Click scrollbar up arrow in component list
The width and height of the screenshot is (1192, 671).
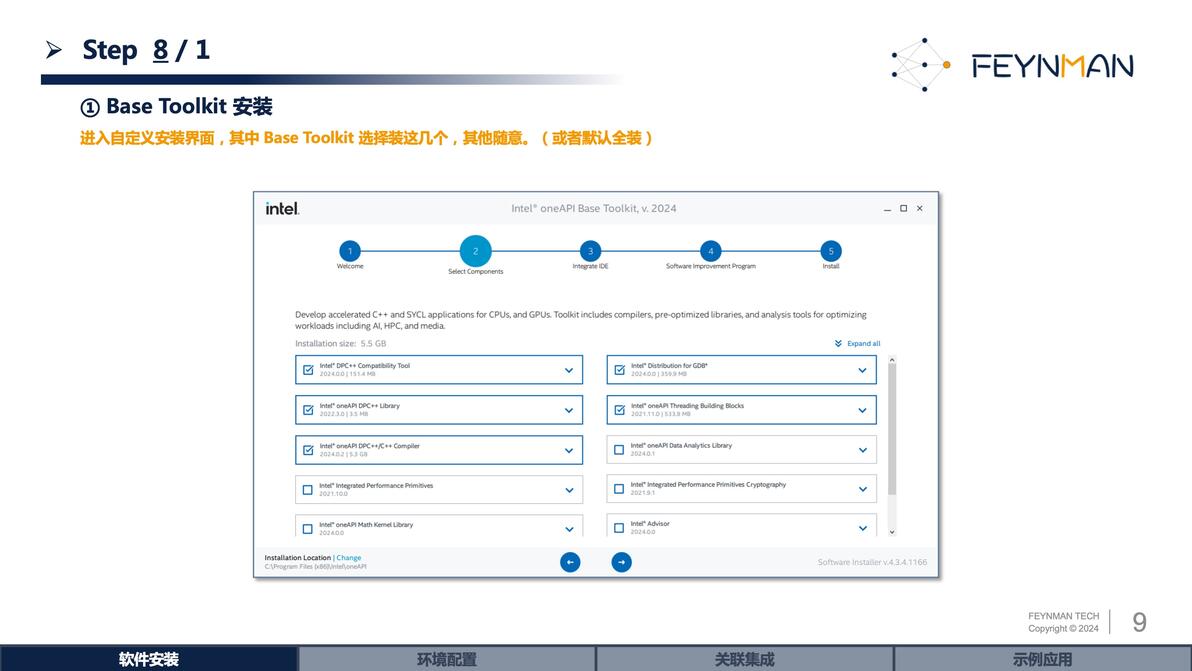tap(892, 359)
